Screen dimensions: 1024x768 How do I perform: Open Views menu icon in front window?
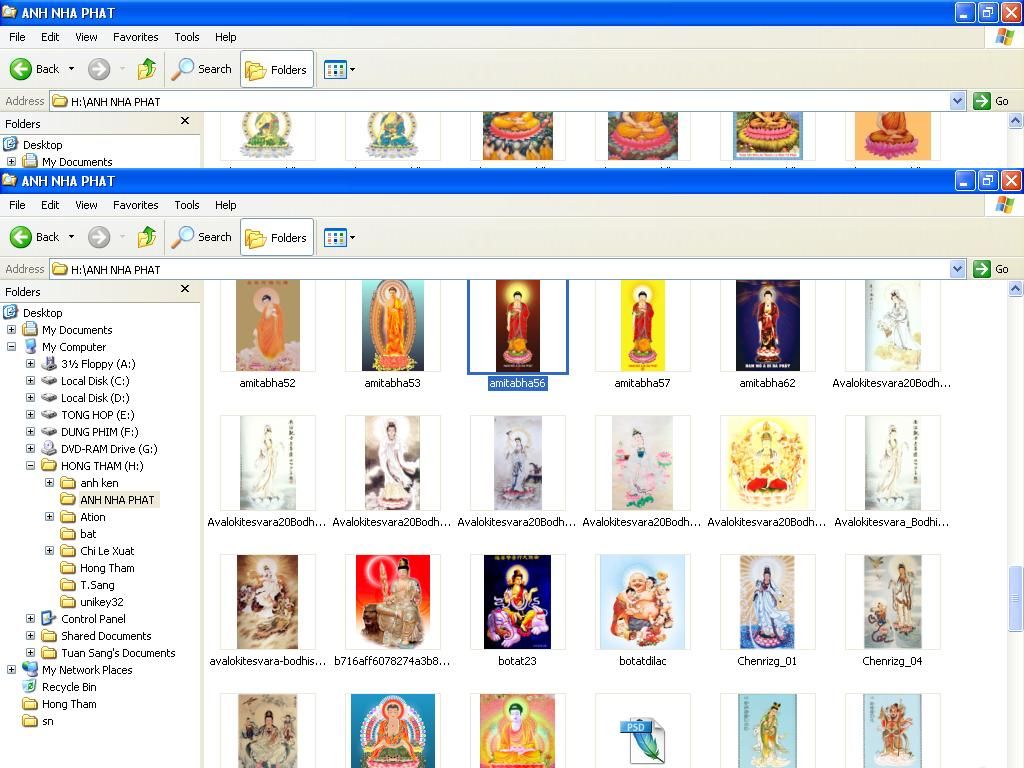point(336,238)
